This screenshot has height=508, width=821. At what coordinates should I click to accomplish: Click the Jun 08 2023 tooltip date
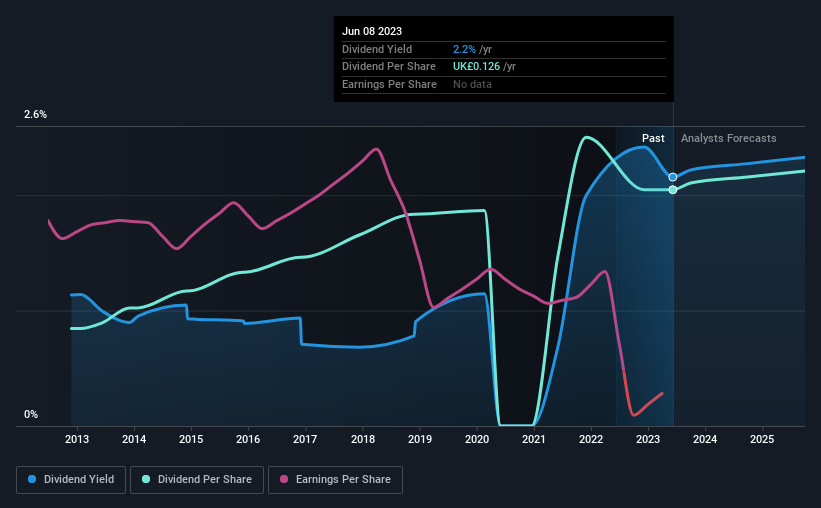point(372,31)
